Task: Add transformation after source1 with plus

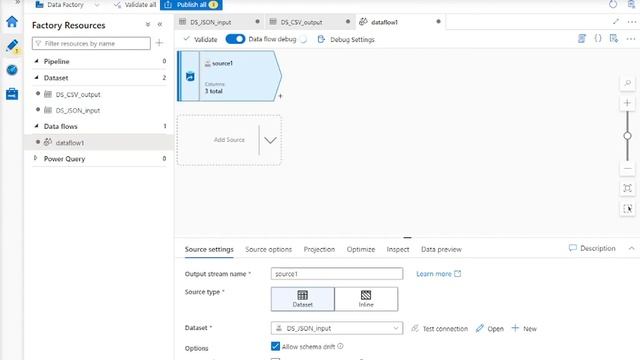Action: point(280,96)
